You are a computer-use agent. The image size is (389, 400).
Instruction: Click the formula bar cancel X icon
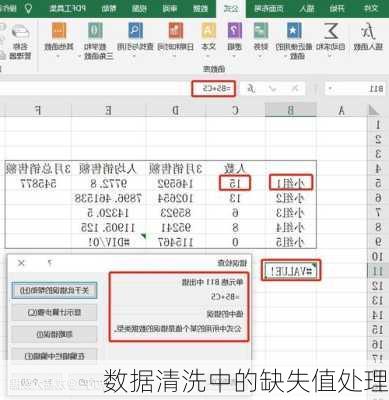coord(295,88)
